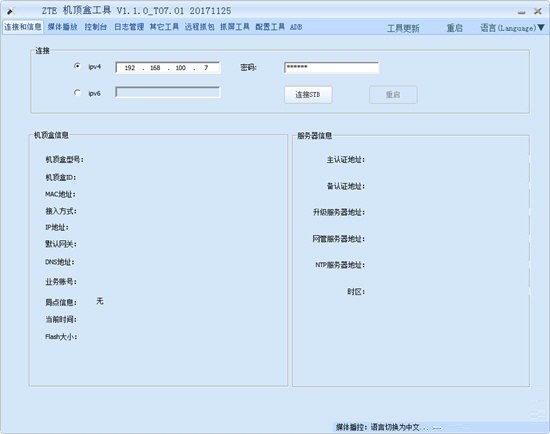
Task: Click the DNS地址: label
Action: [x=60, y=262]
